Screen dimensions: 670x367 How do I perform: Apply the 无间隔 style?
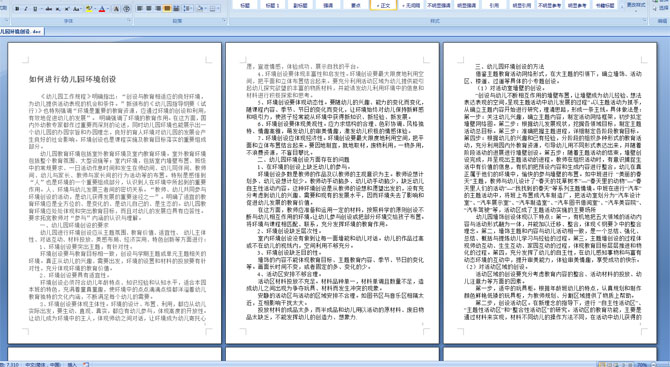pos(410,5)
